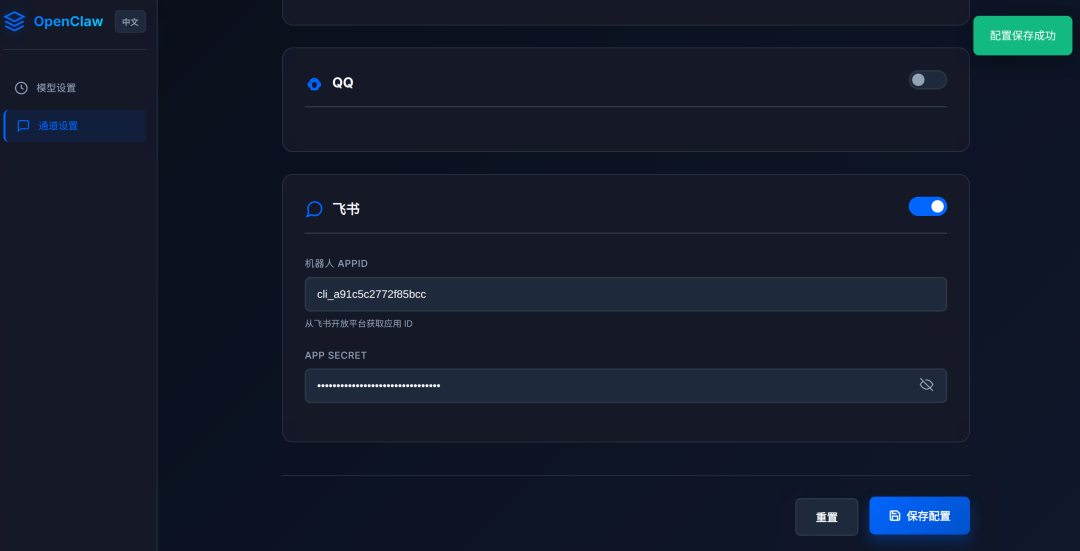
Task: Enable the QQ channel toggle
Action: (x=927, y=80)
